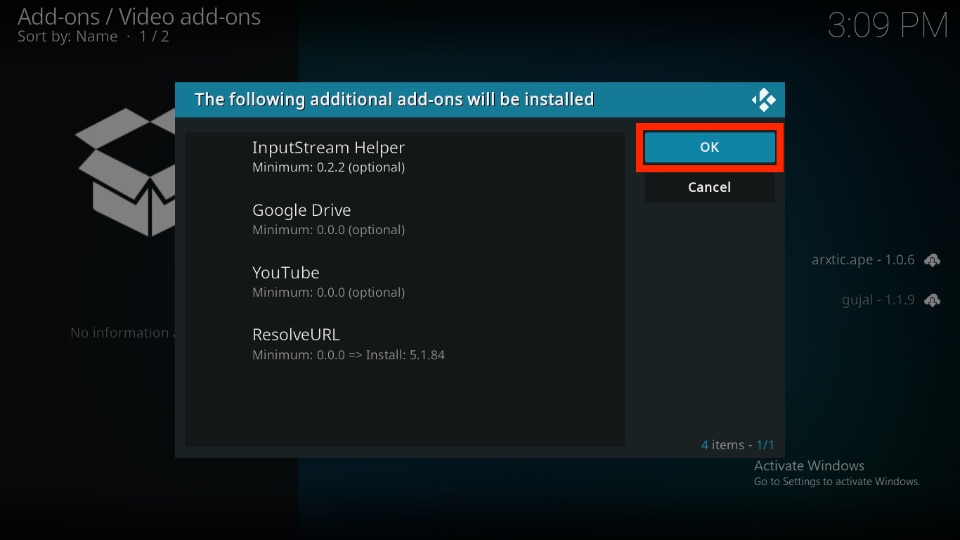Select arxtic.ape - 1.0.6 in background list
Viewport: 960px width, 540px height.
863,260
